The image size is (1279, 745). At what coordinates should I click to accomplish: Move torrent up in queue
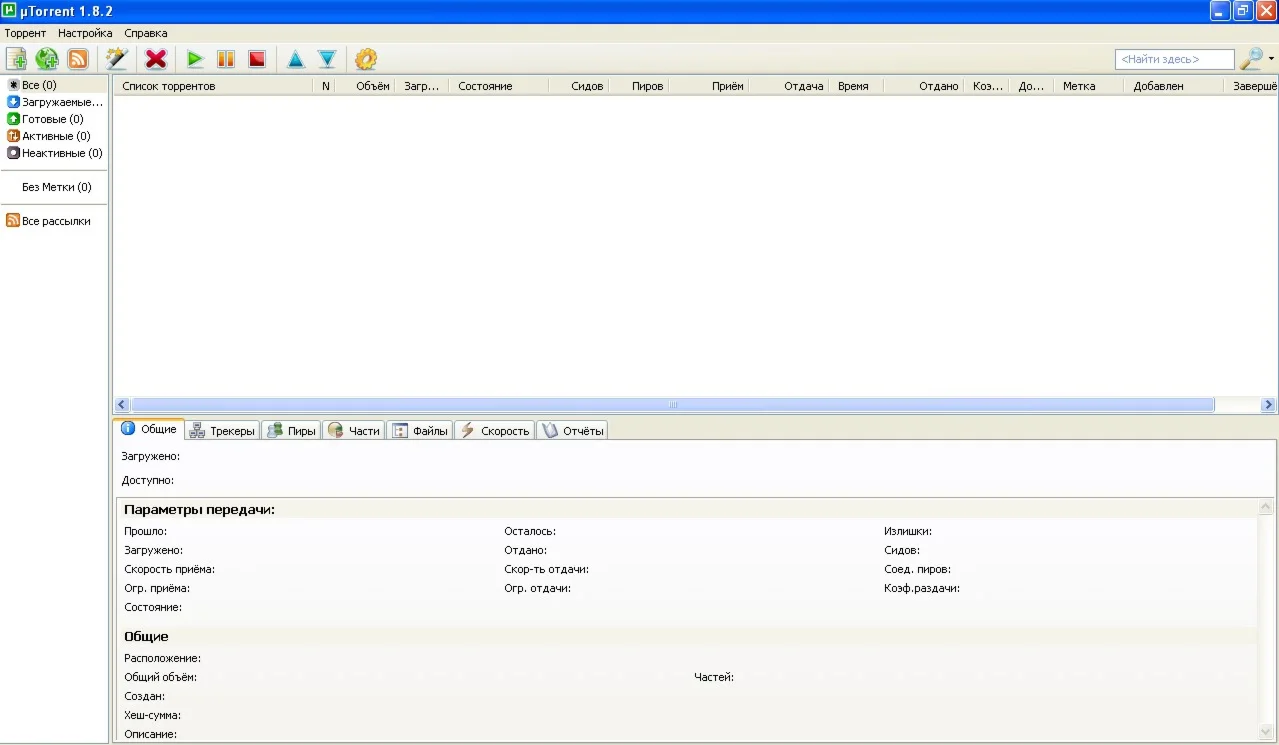(x=295, y=58)
